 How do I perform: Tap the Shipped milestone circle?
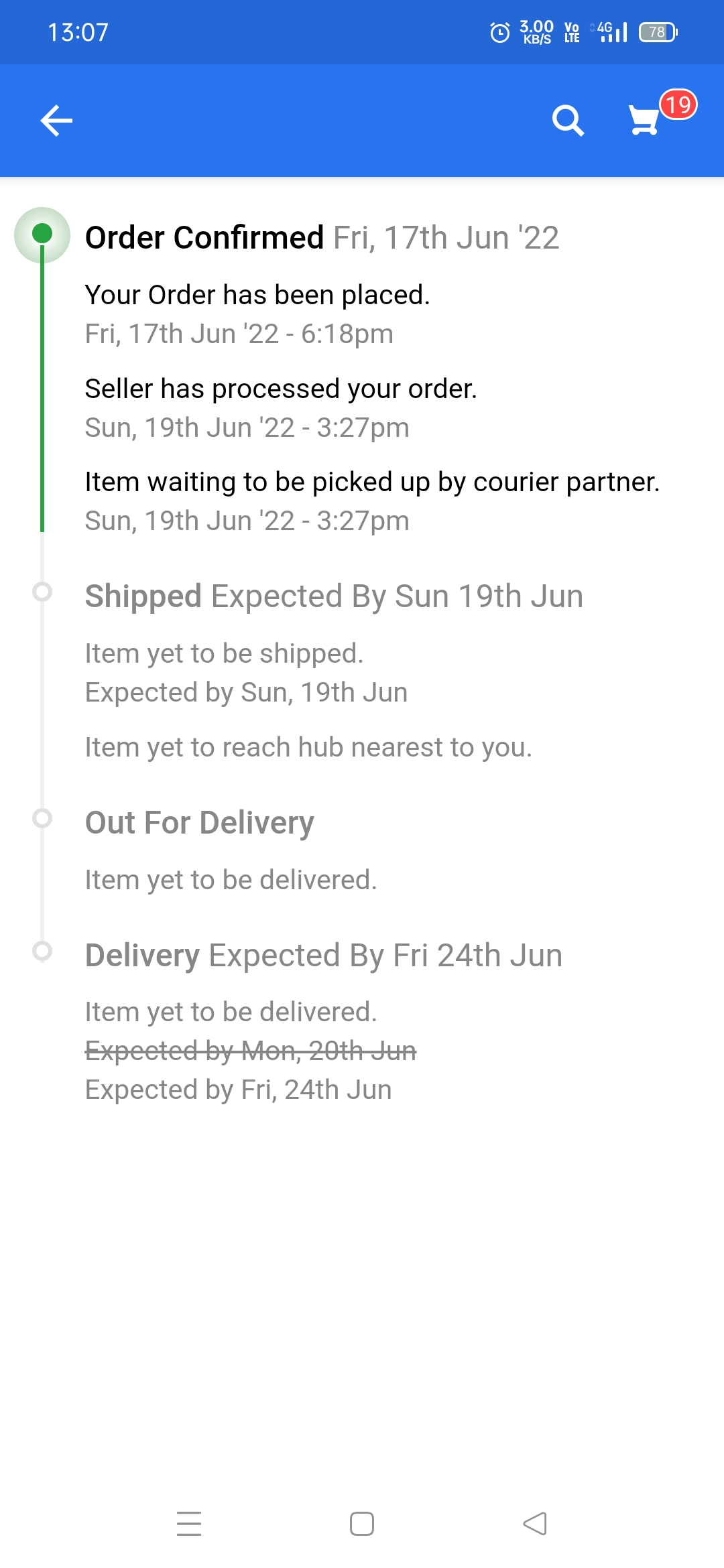point(42,592)
